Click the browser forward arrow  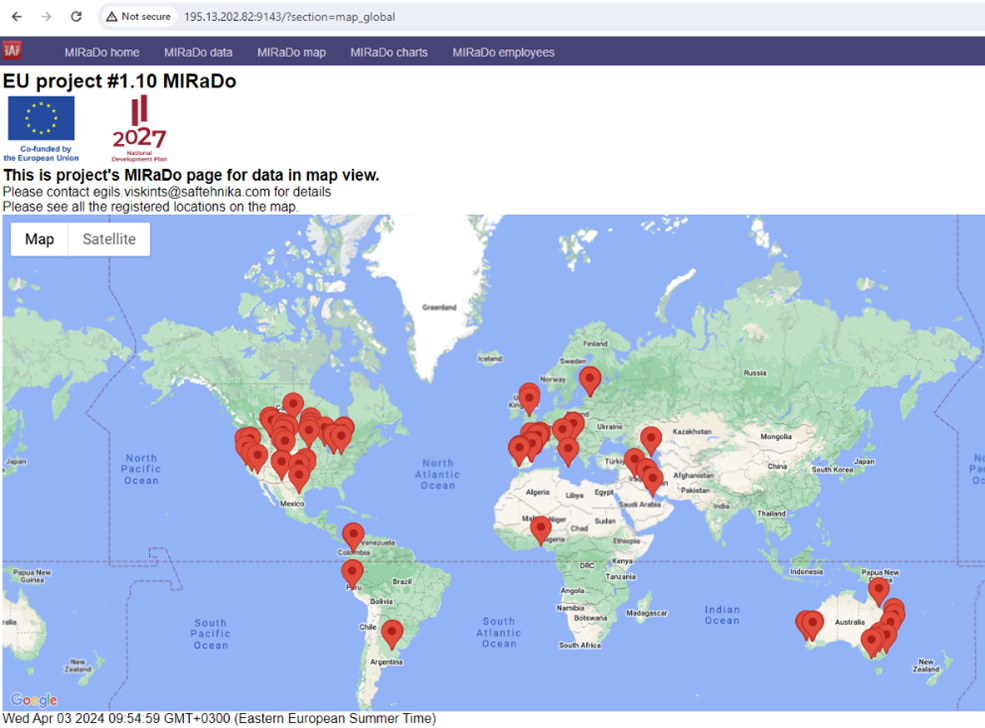(46, 16)
